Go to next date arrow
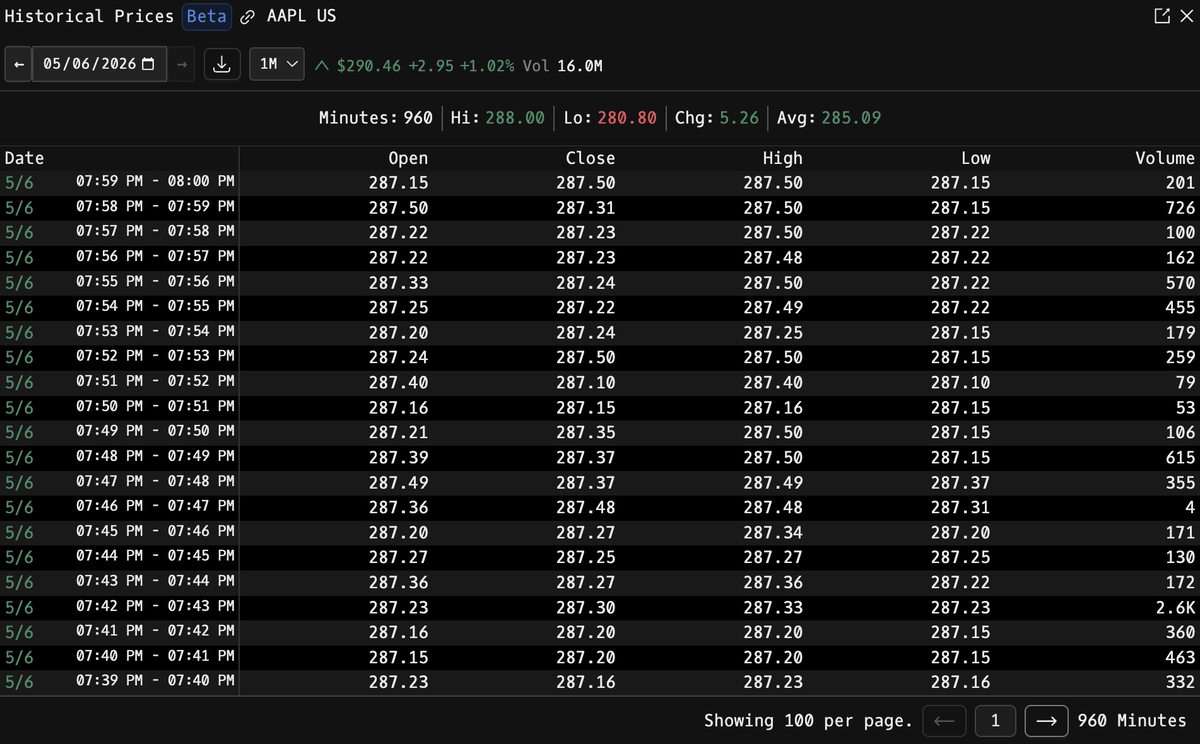Screen dimensions: 1200x744 tap(181, 64)
